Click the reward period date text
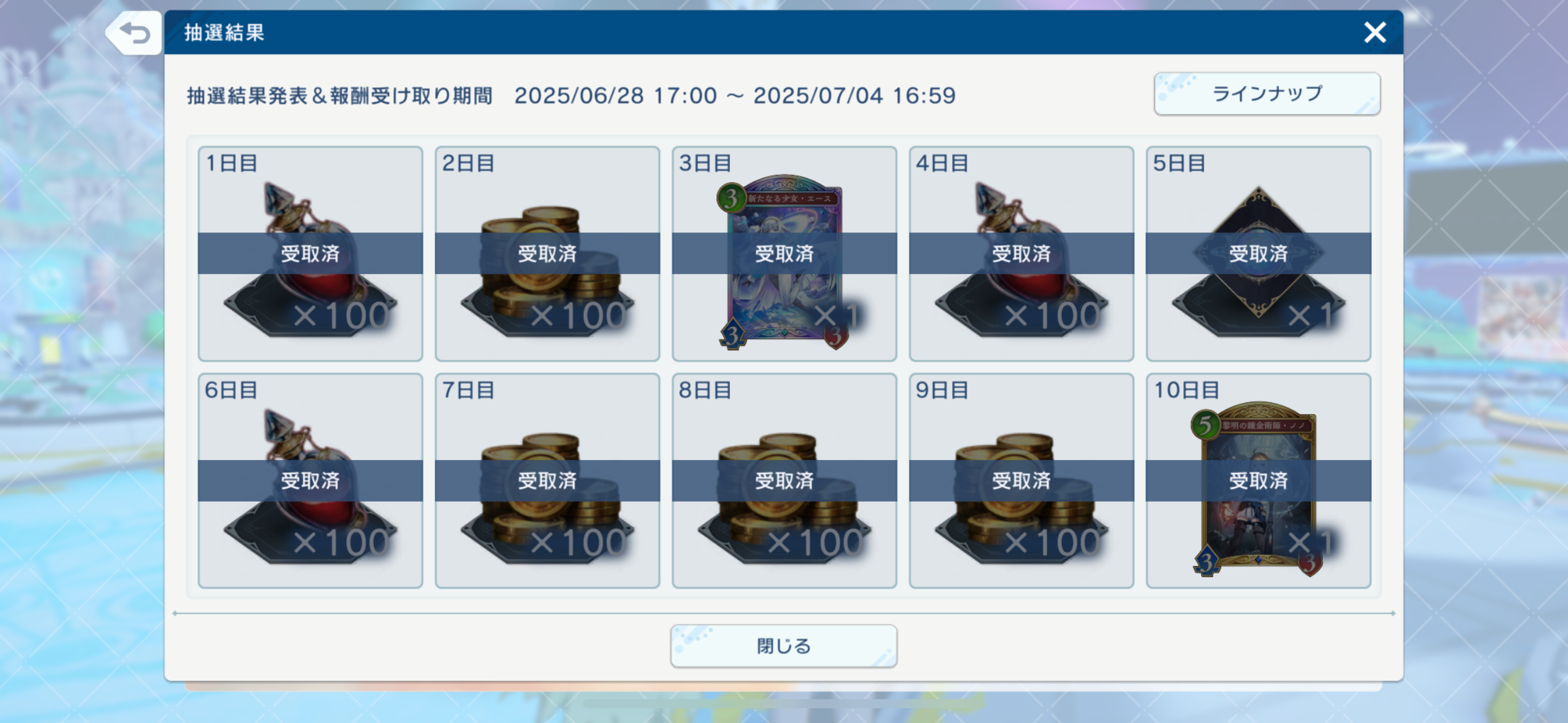The width and height of the screenshot is (1568, 723). 735,96
